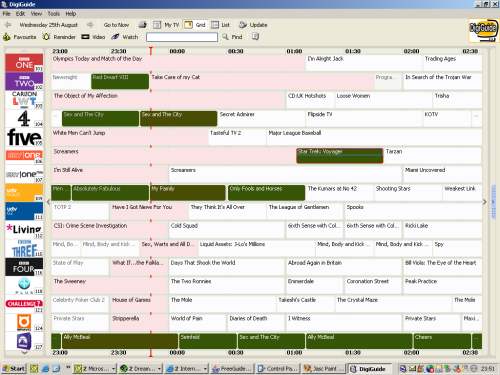Select UKTV Gold orange logo
This screenshot has width=500, height=375.
point(24,193)
